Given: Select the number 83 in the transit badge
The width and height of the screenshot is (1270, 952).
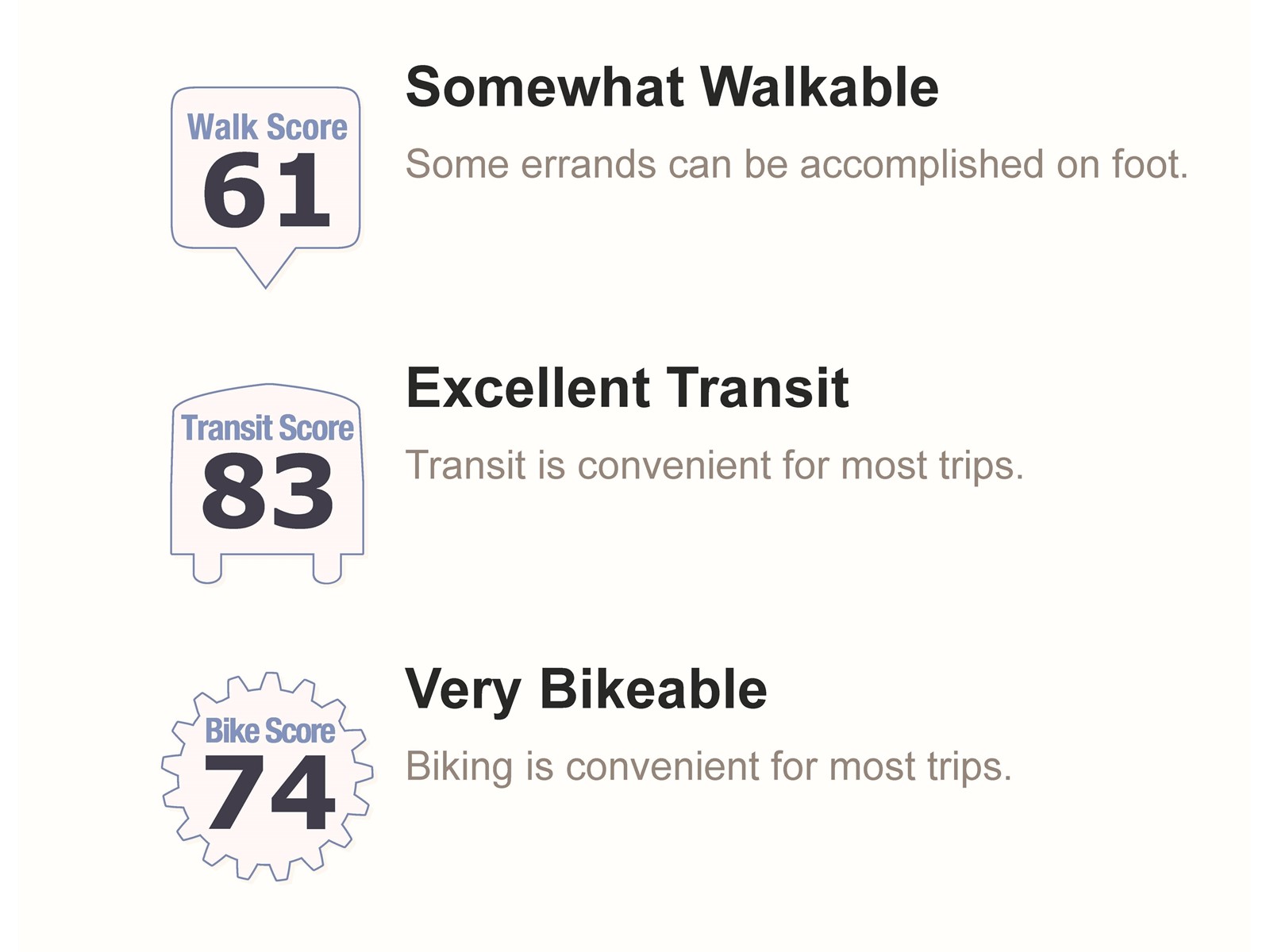Looking at the screenshot, I should 267,491.
